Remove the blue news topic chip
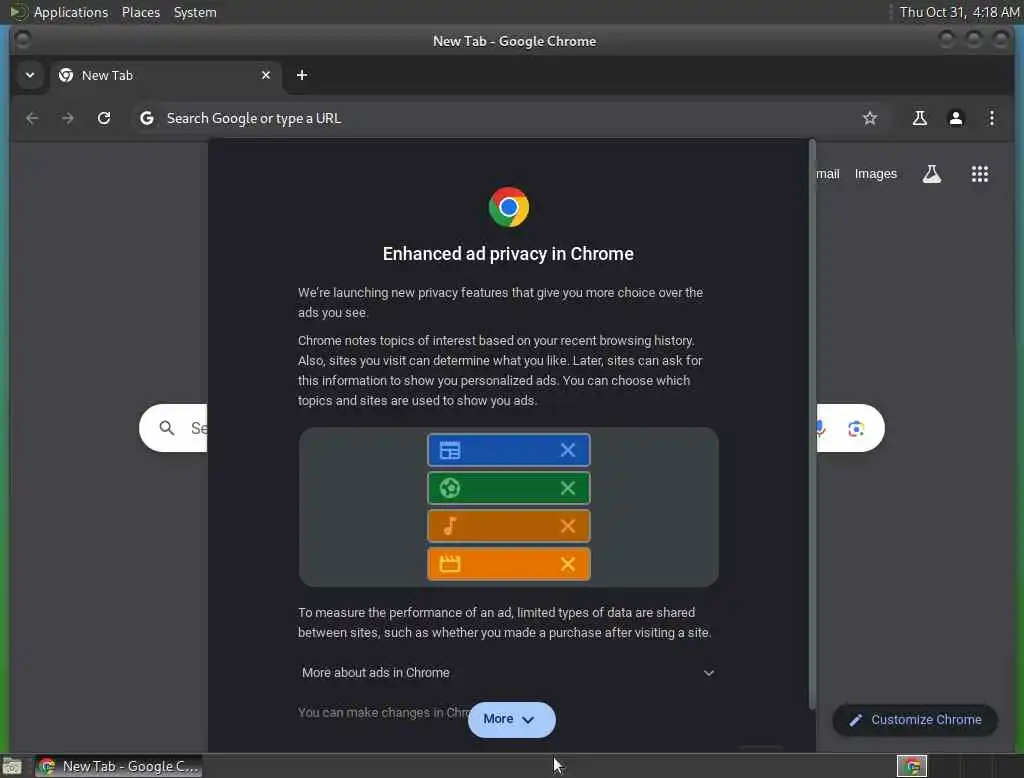The height and width of the screenshot is (778, 1024). (568, 450)
